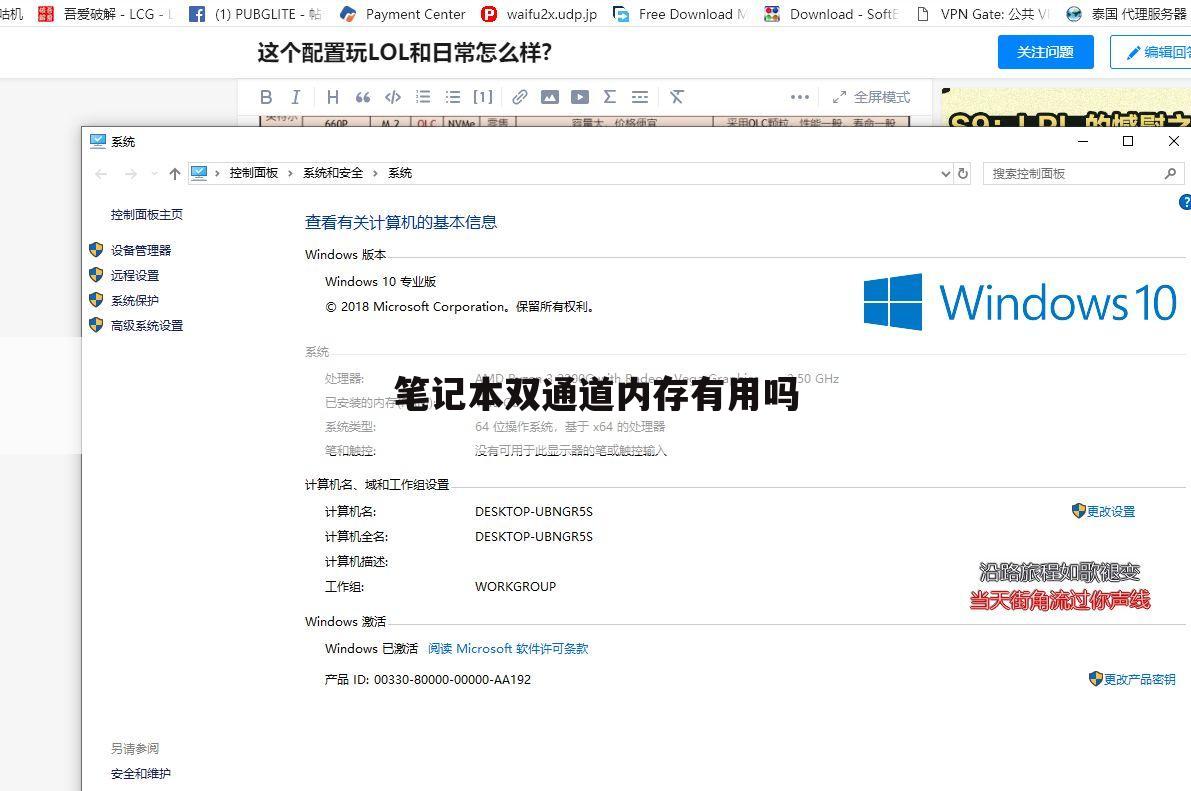Insert hyperlink icon in editor toolbar
The width and height of the screenshot is (1191, 791).
pos(520,97)
